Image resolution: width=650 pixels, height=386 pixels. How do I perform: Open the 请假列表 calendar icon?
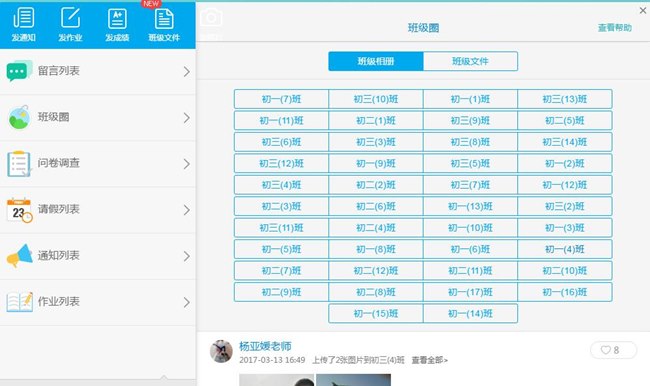19,210
